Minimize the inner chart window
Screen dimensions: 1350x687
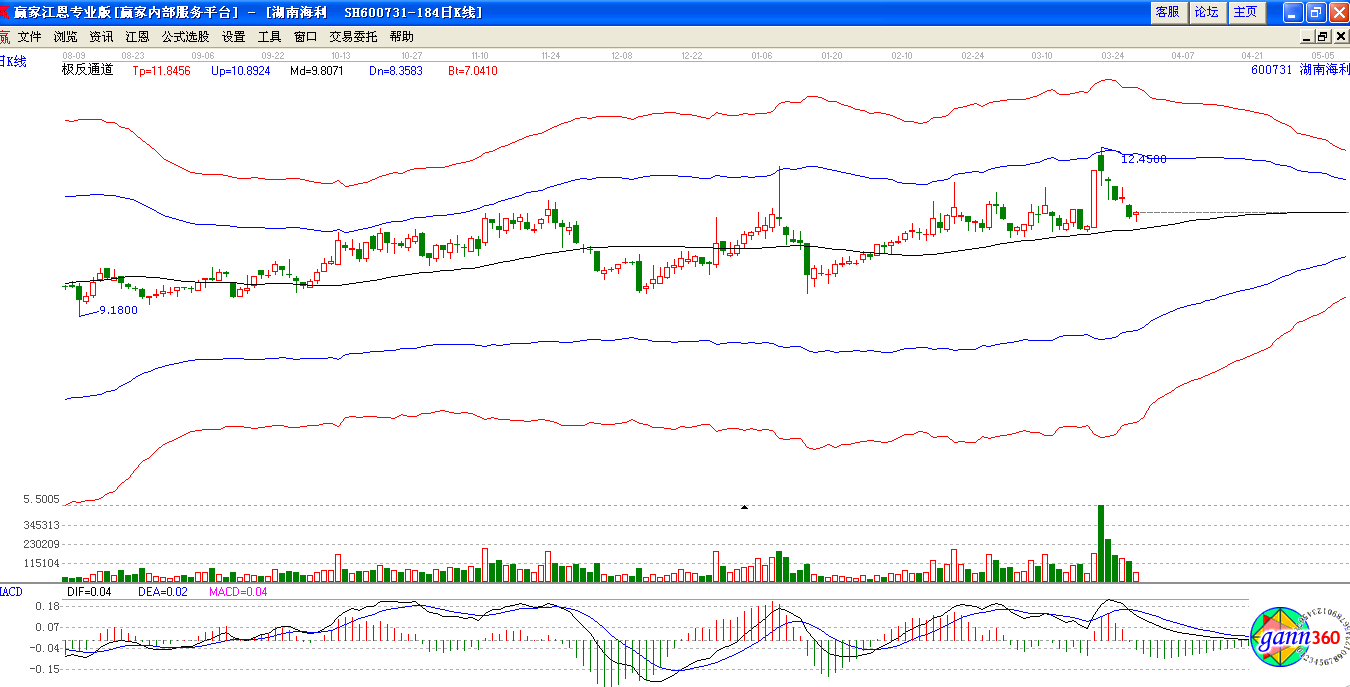coord(1307,36)
